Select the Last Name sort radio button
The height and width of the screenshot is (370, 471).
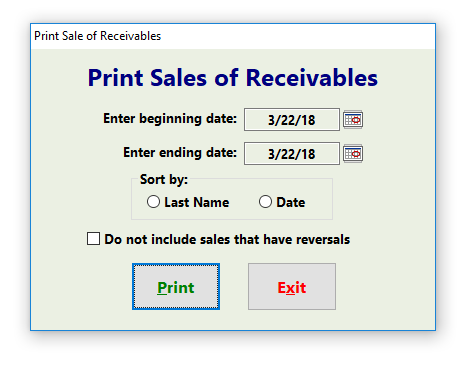point(153,202)
